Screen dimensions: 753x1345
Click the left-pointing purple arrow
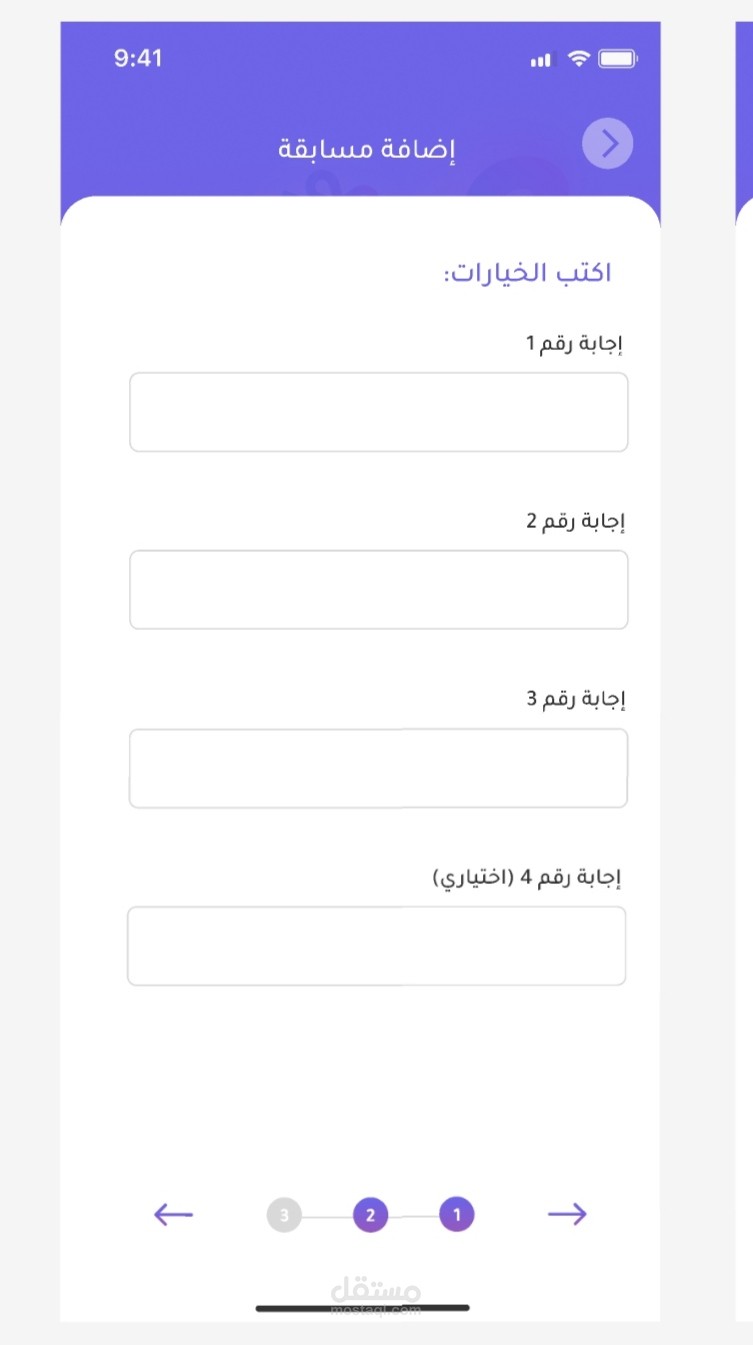click(x=173, y=1214)
